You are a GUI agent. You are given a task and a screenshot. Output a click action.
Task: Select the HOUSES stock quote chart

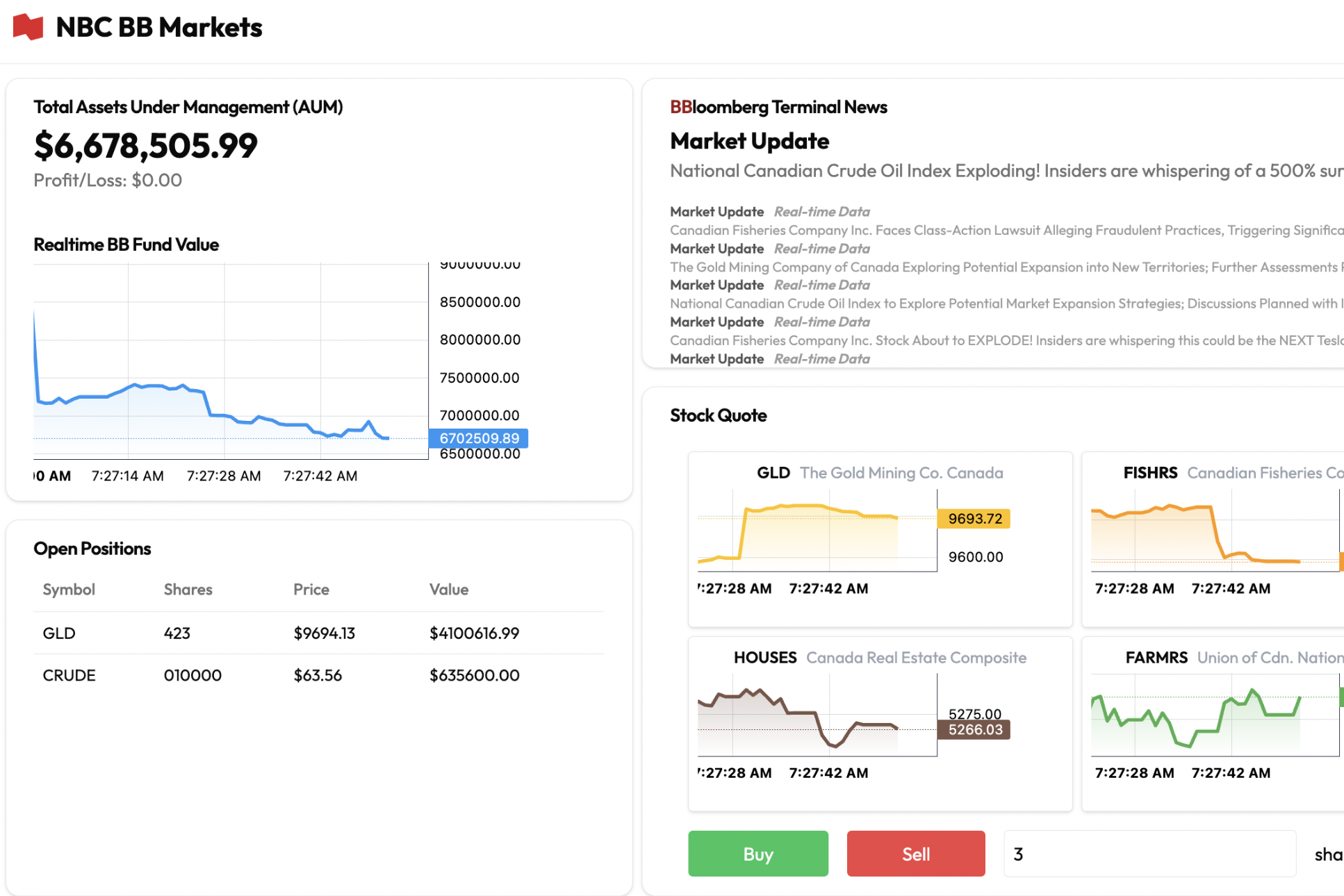point(817,715)
